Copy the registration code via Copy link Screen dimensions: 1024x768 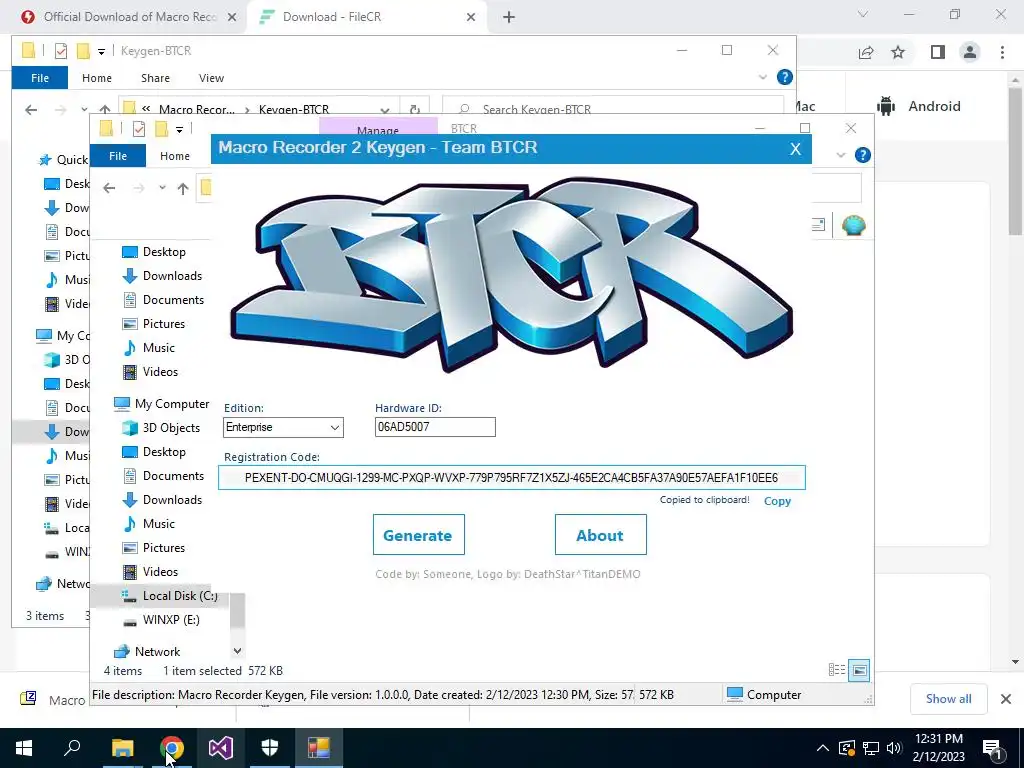[777, 501]
